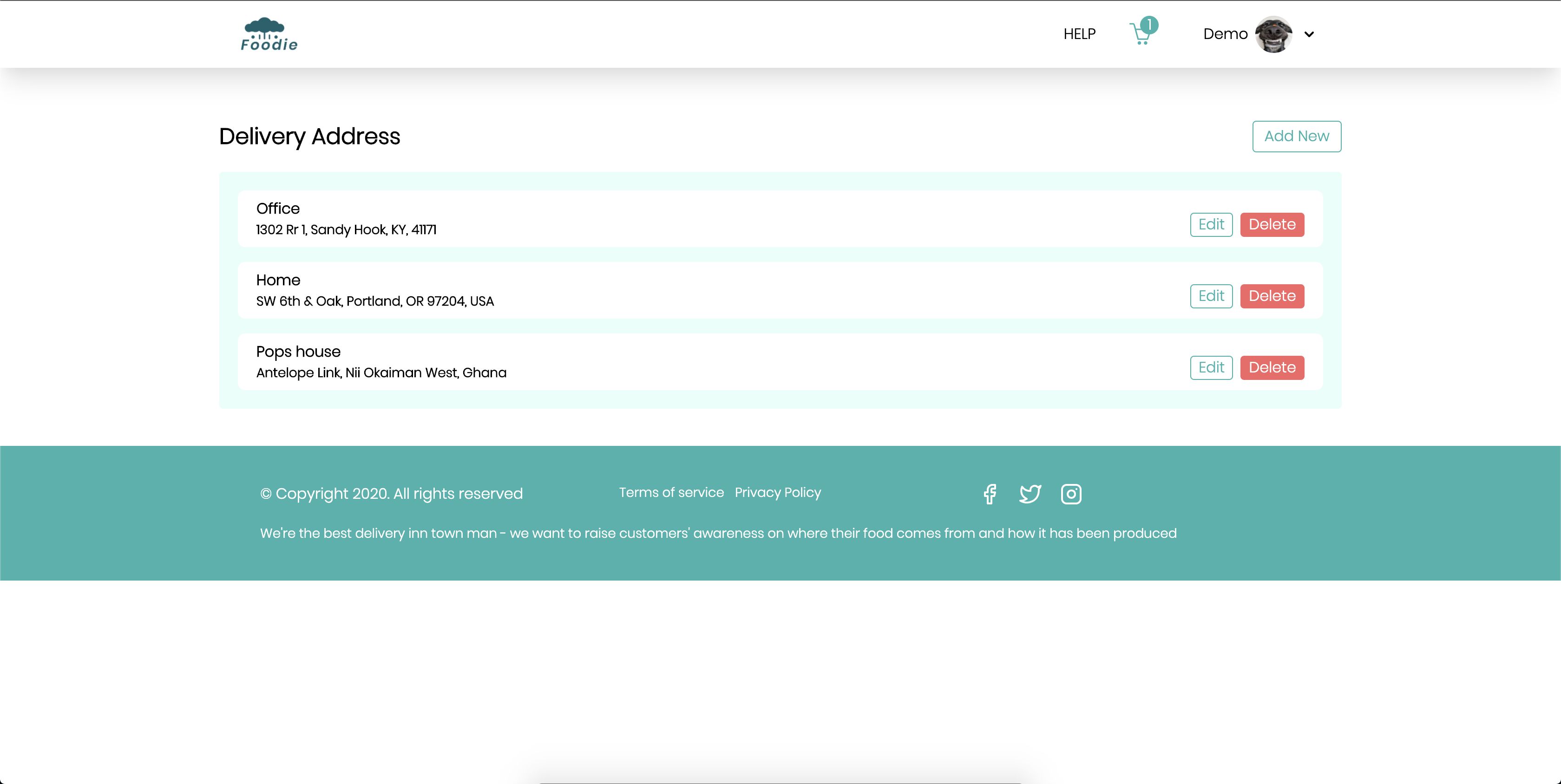1561x784 pixels.
Task: Select the Pops house address title
Action: click(298, 352)
